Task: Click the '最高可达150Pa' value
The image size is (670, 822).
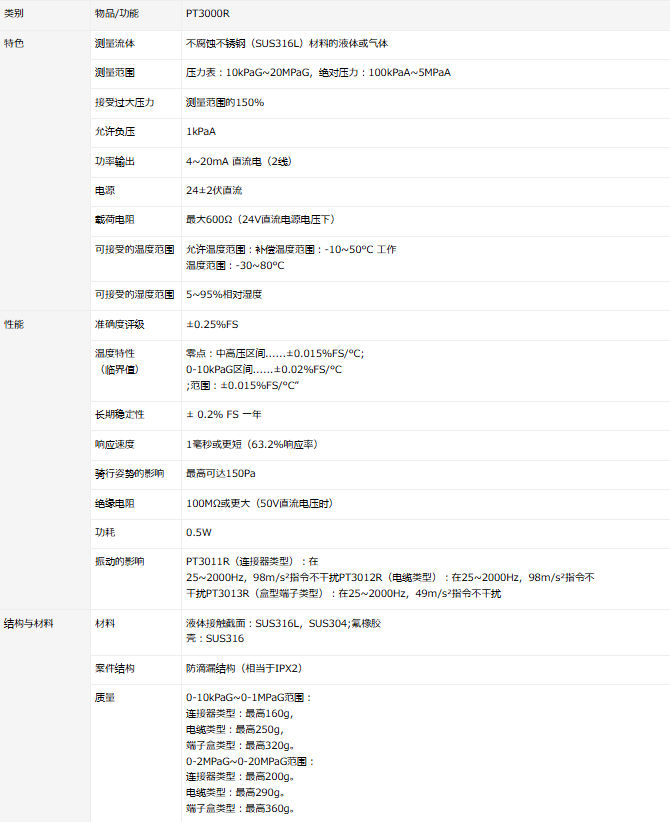Action: [x=221, y=473]
